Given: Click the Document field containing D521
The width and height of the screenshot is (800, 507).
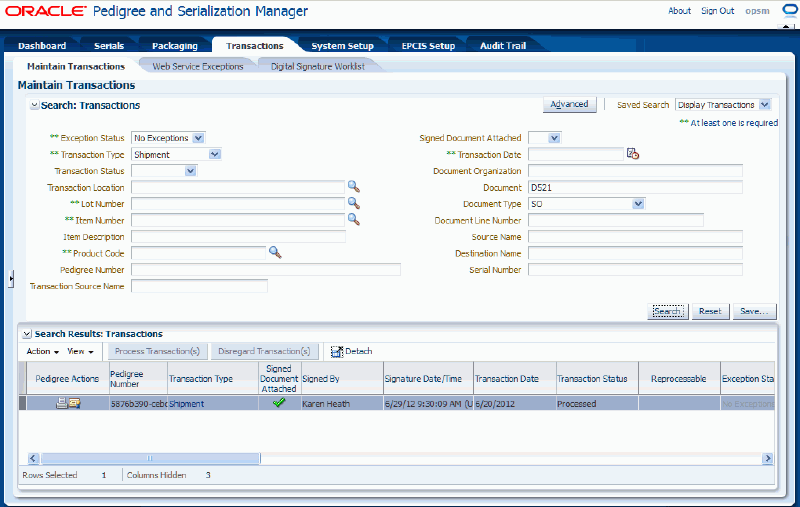Looking at the screenshot, I should (x=635, y=187).
